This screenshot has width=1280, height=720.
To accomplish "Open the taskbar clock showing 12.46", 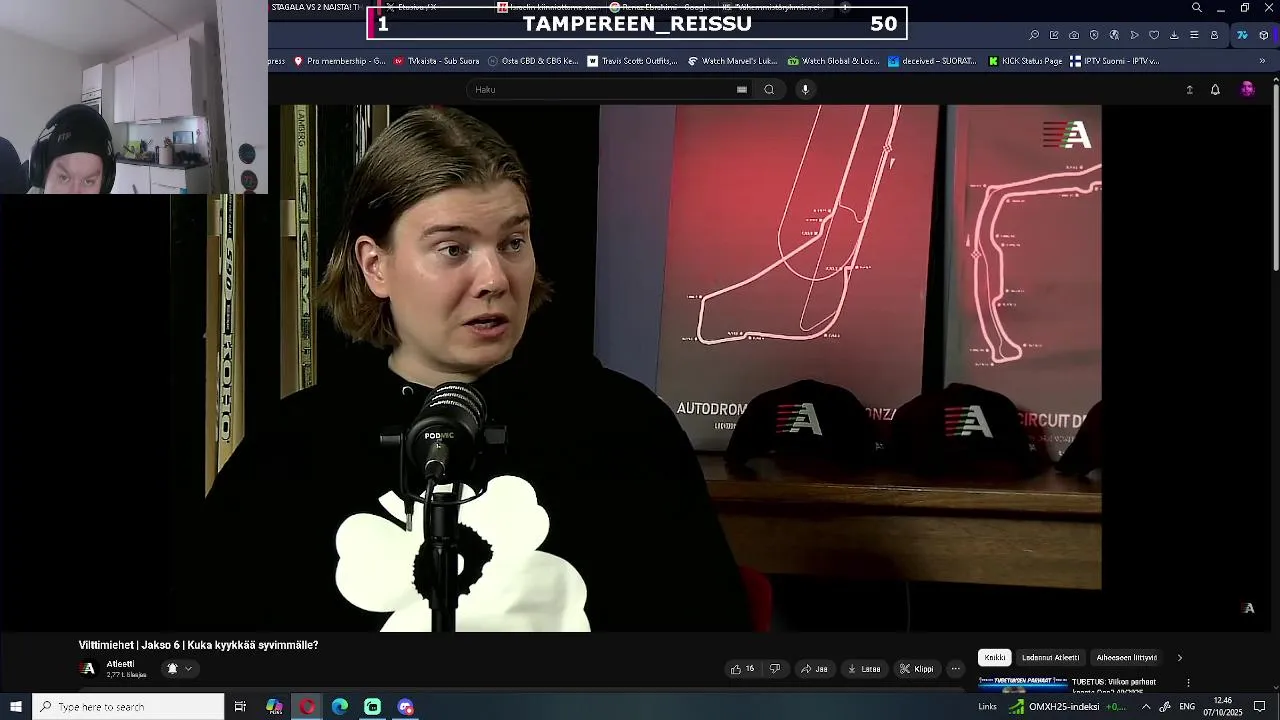I will click(1222, 707).
